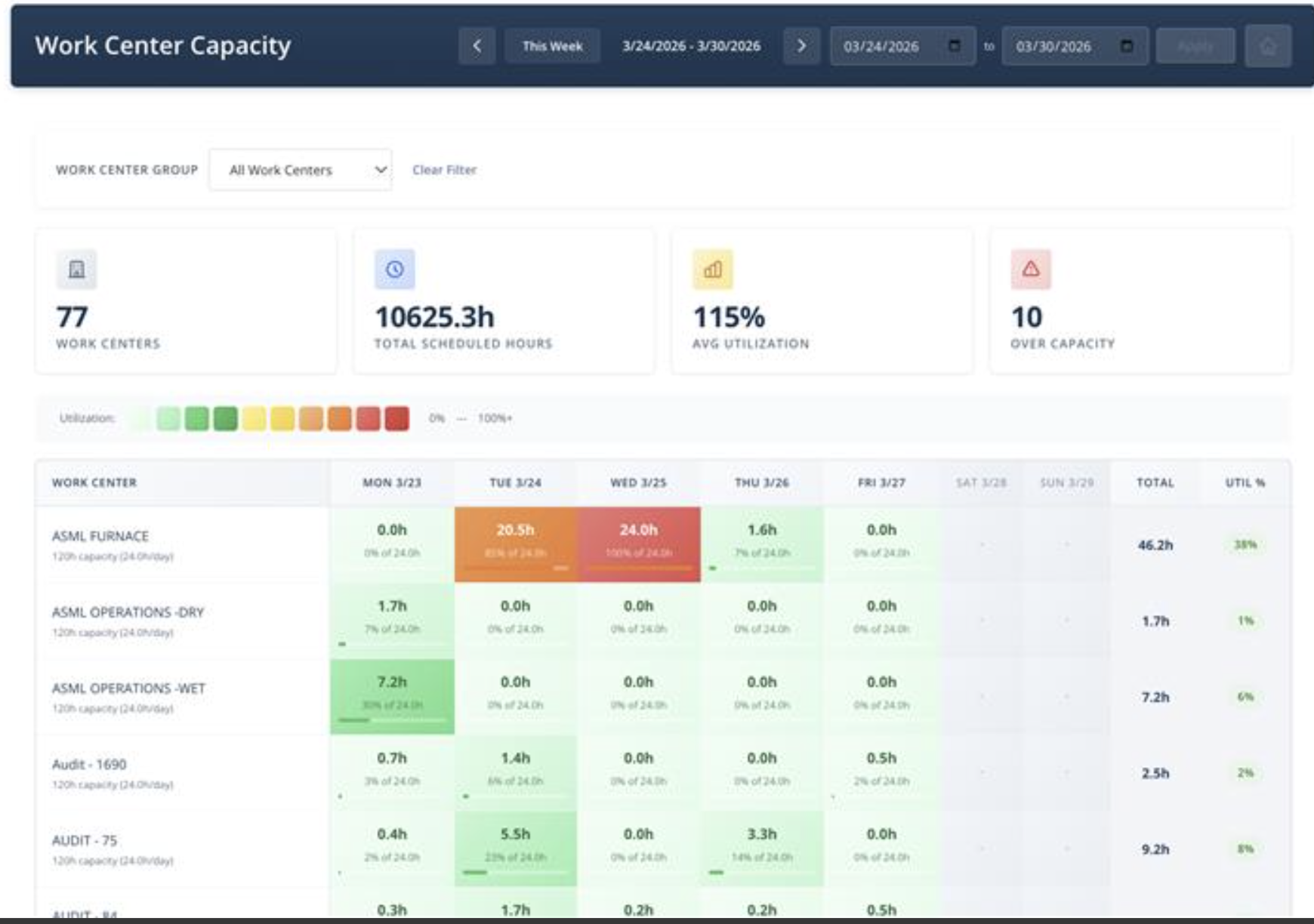Viewport: 1314px width, 924px height.
Task: Open the All Work Centers dropdown
Action: pyautogui.click(x=298, y=169)
